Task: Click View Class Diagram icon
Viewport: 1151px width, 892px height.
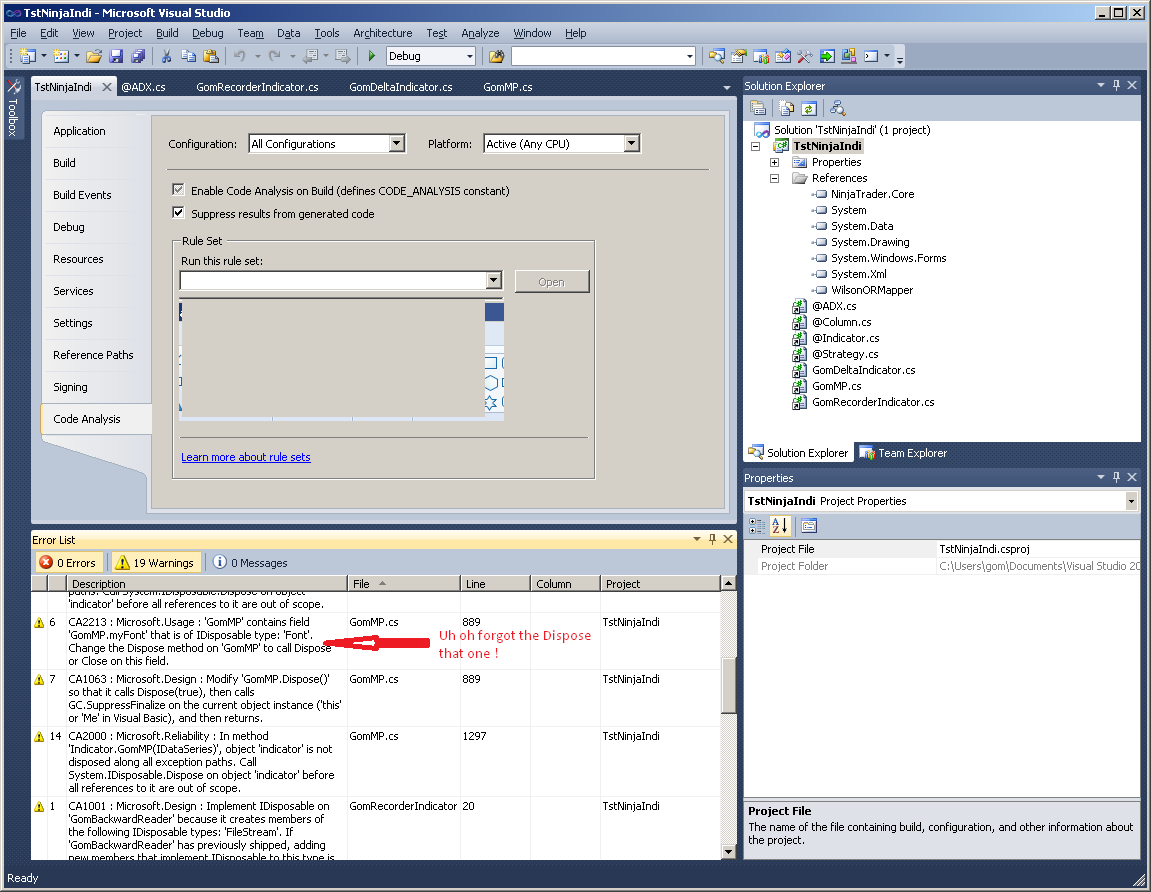Action: pos(838,109)
